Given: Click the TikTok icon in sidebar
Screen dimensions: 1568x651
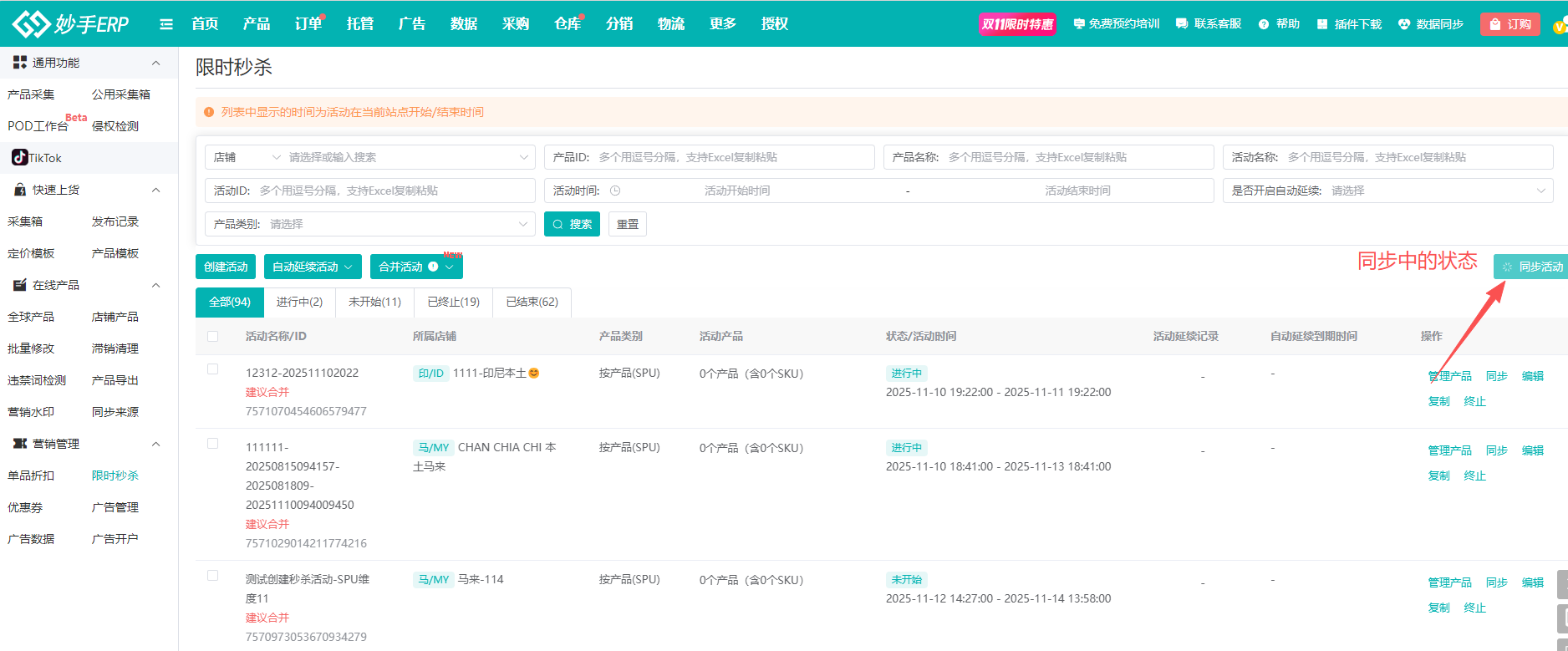Looking at the screenshot, I should [20, 157].
